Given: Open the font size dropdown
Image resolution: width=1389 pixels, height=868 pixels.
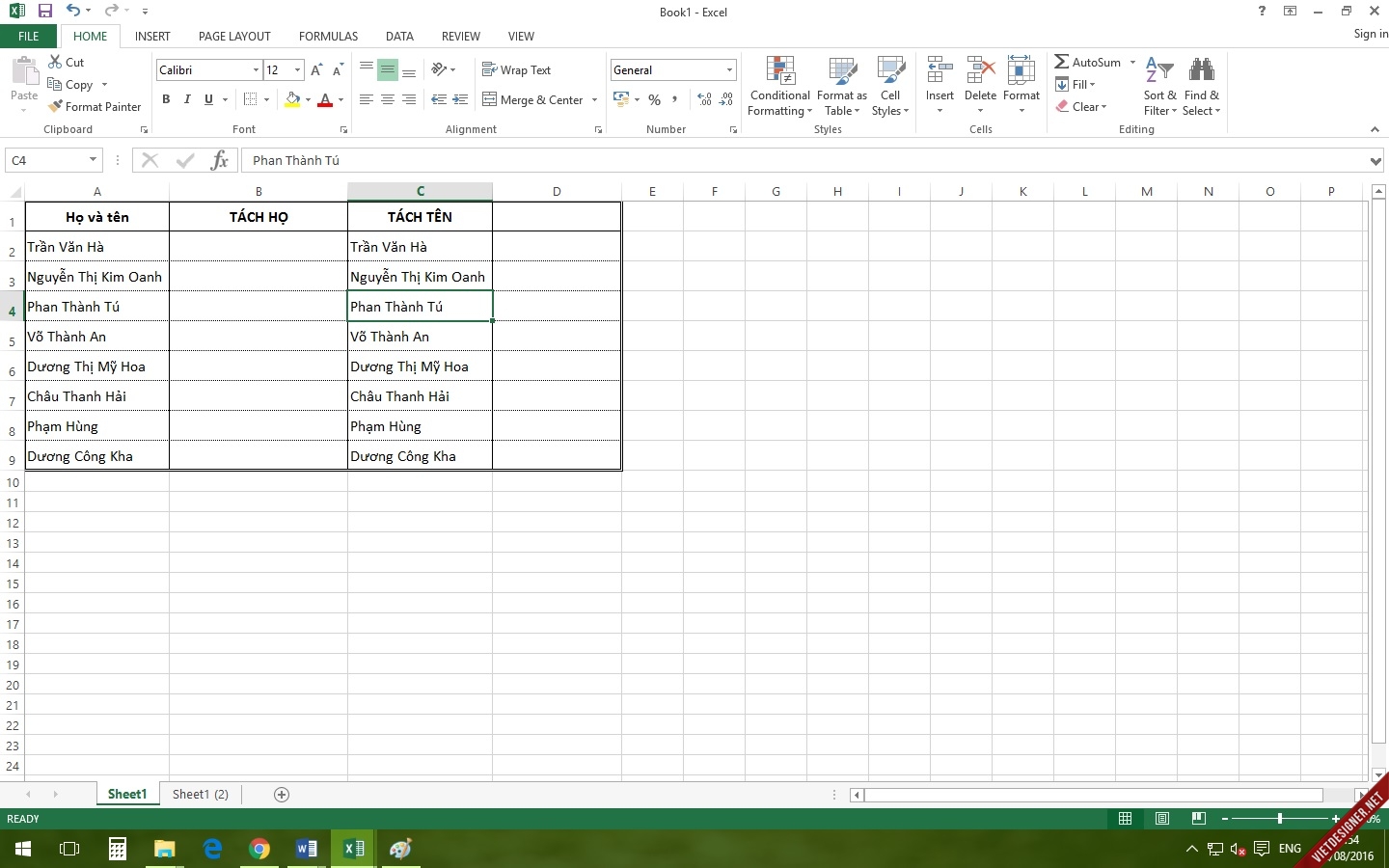Looking at the screenshot, I should pos(297,69).
